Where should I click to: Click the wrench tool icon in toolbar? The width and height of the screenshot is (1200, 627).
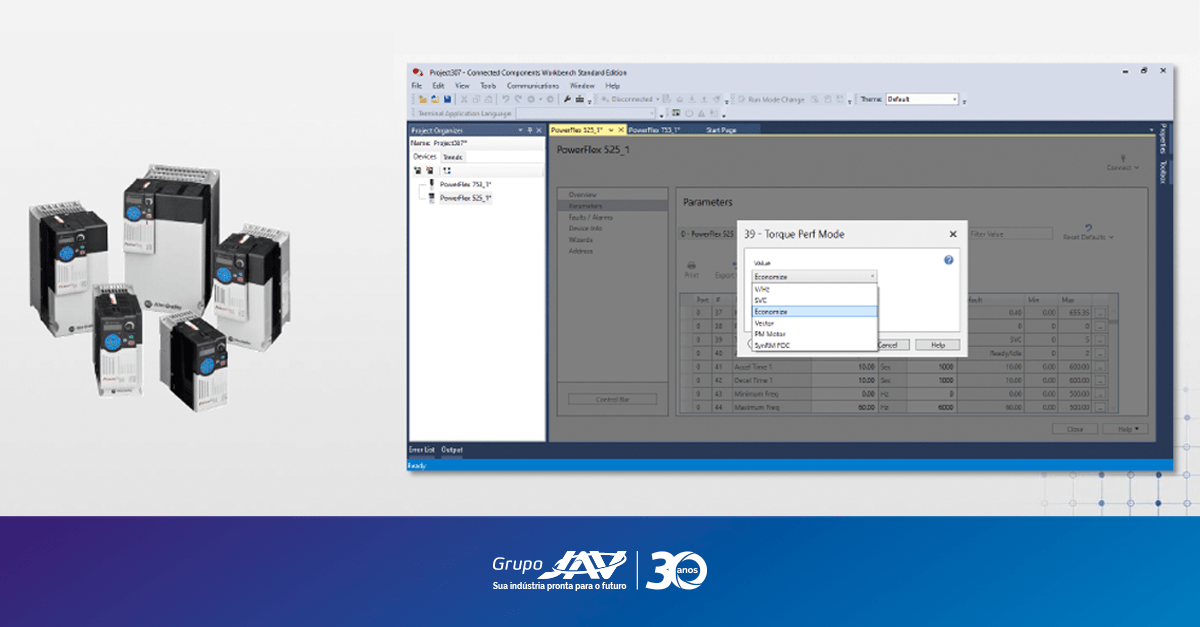pos(567,99)
